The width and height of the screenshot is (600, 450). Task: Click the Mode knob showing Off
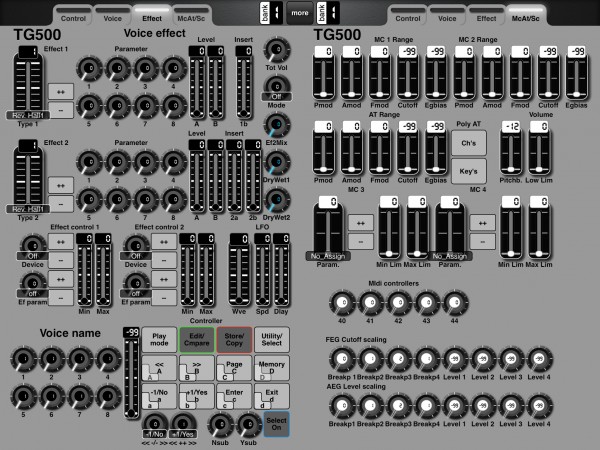click(277, 87)
